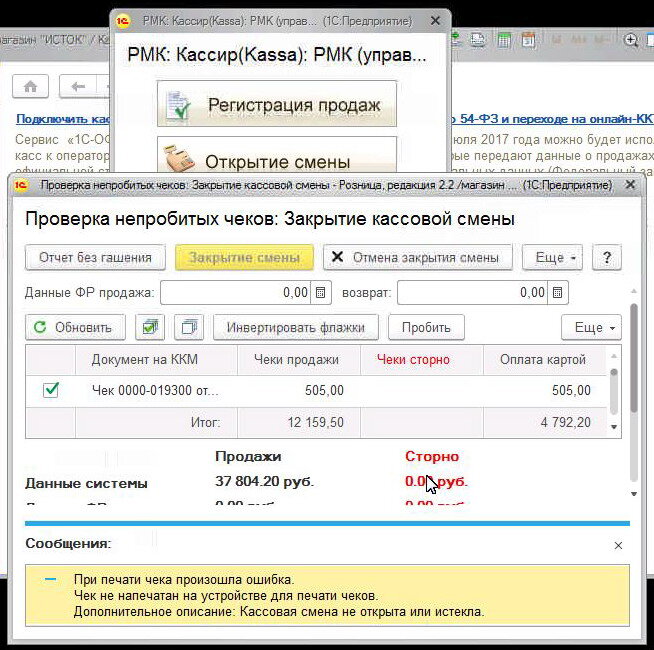
Task: Open the calendar icon in main toolbar
Action: (x=528, y=40)
